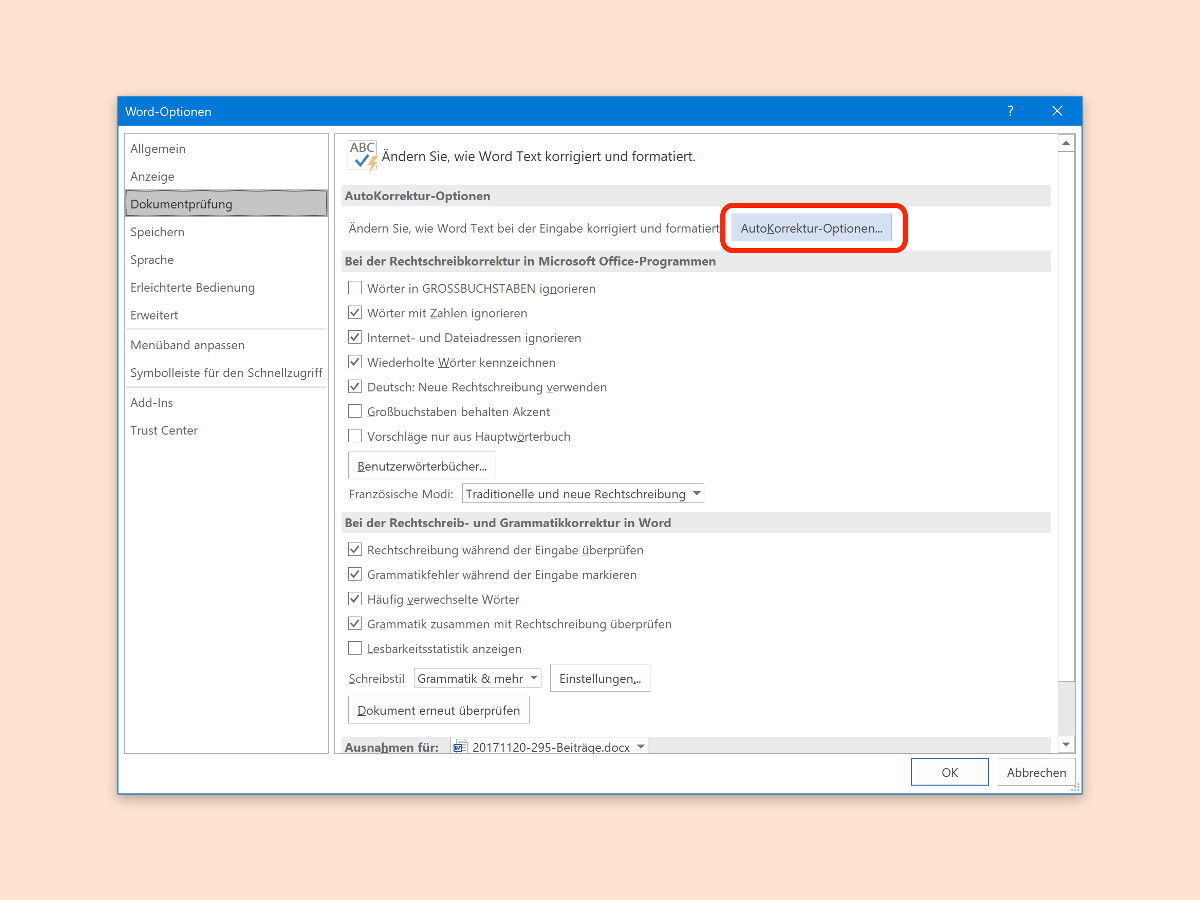The height and width of the screenshot is (900, 1200).
Task: Uncheck Häufig verwechselte Wörter
Action: [355, 599]
